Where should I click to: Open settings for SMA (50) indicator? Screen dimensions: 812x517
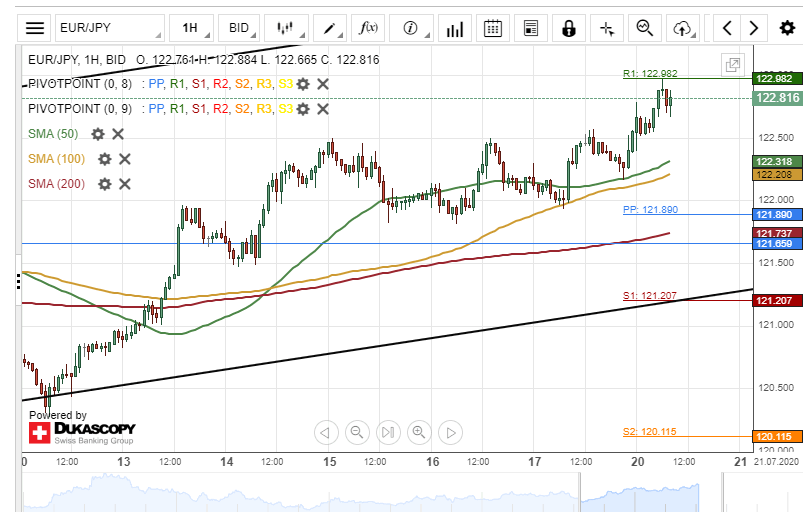(x=98, y=134)
